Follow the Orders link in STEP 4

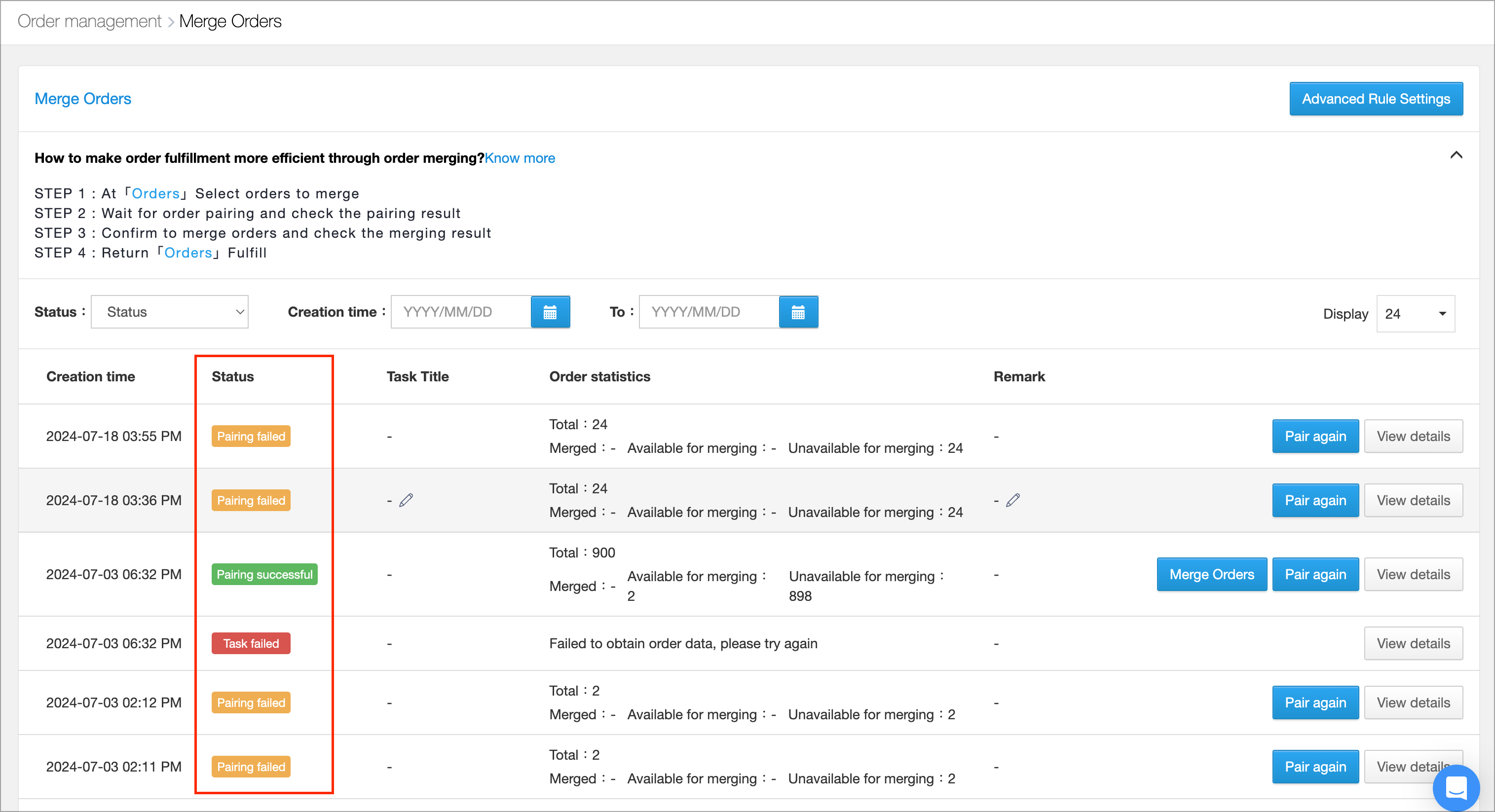coord(188,253)
